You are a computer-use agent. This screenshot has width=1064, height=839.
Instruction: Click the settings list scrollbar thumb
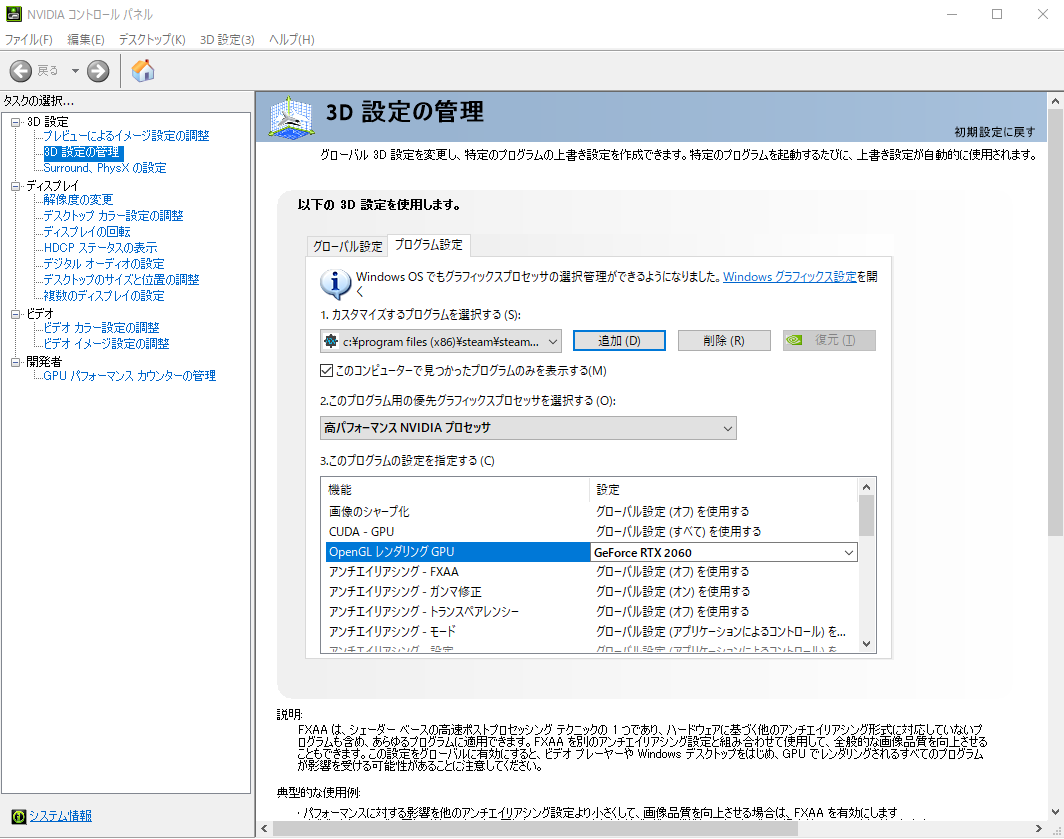point(867,516)
